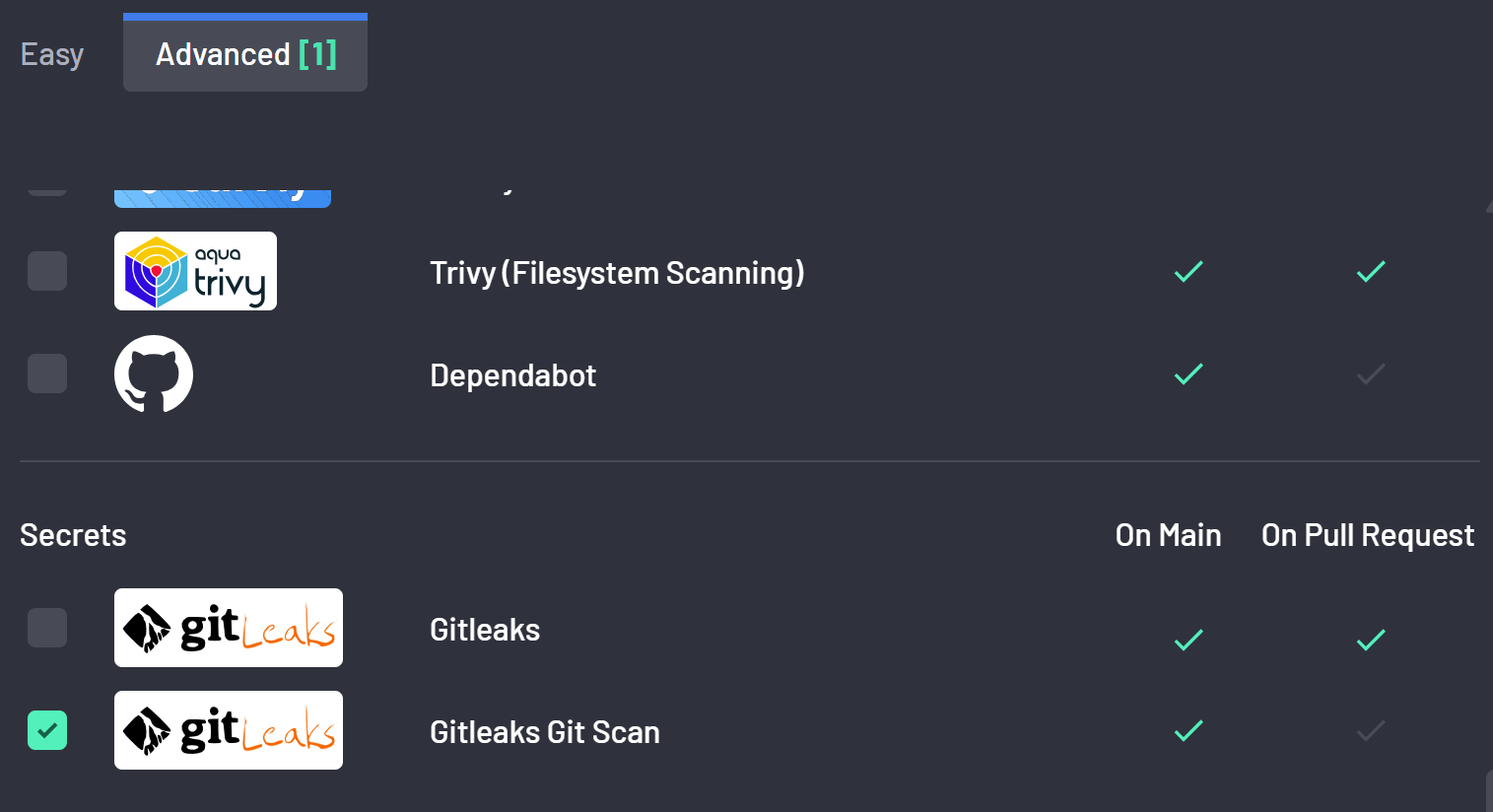Click the partially hidden blue logo thumbnail
This screenshot has height=812, width=1493.
223,197
